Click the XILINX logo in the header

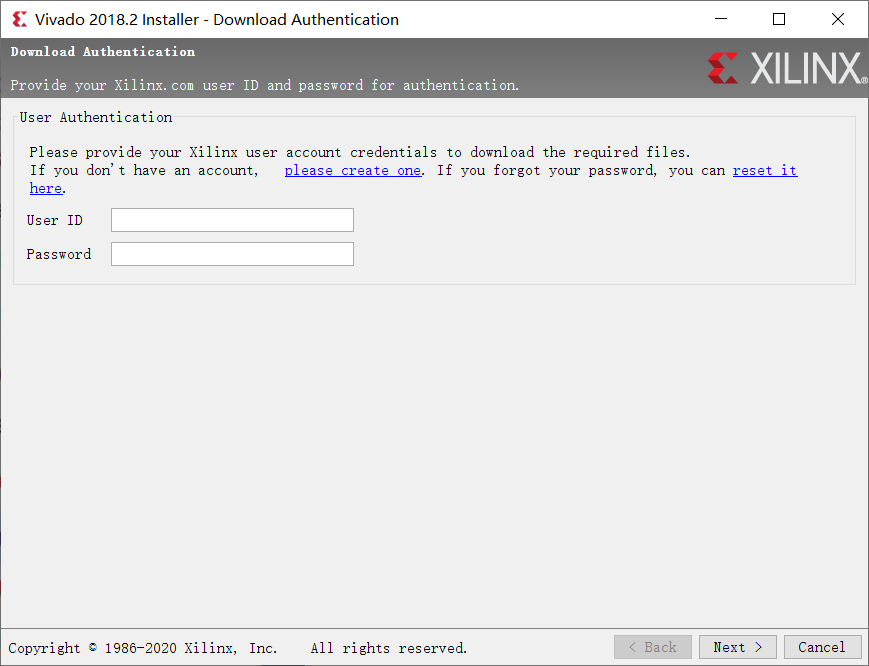787,68
